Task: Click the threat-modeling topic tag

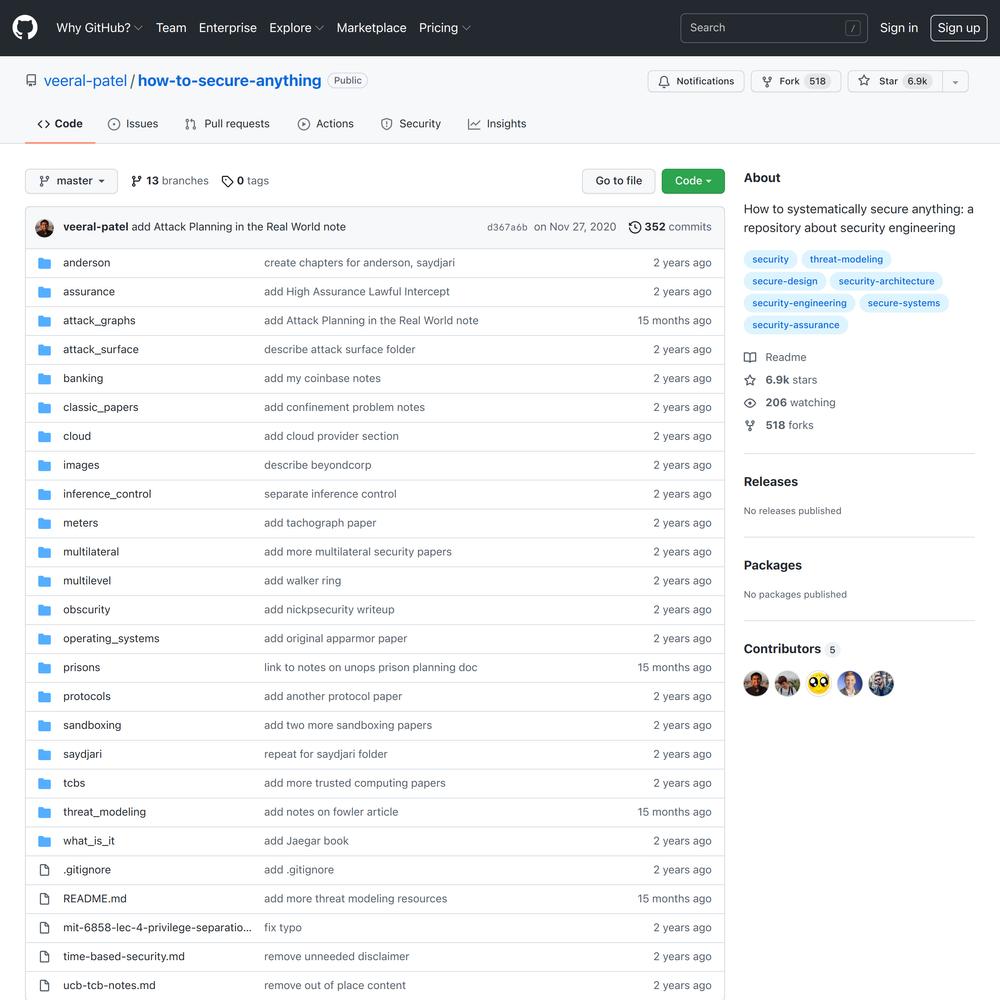Action: 846,260
